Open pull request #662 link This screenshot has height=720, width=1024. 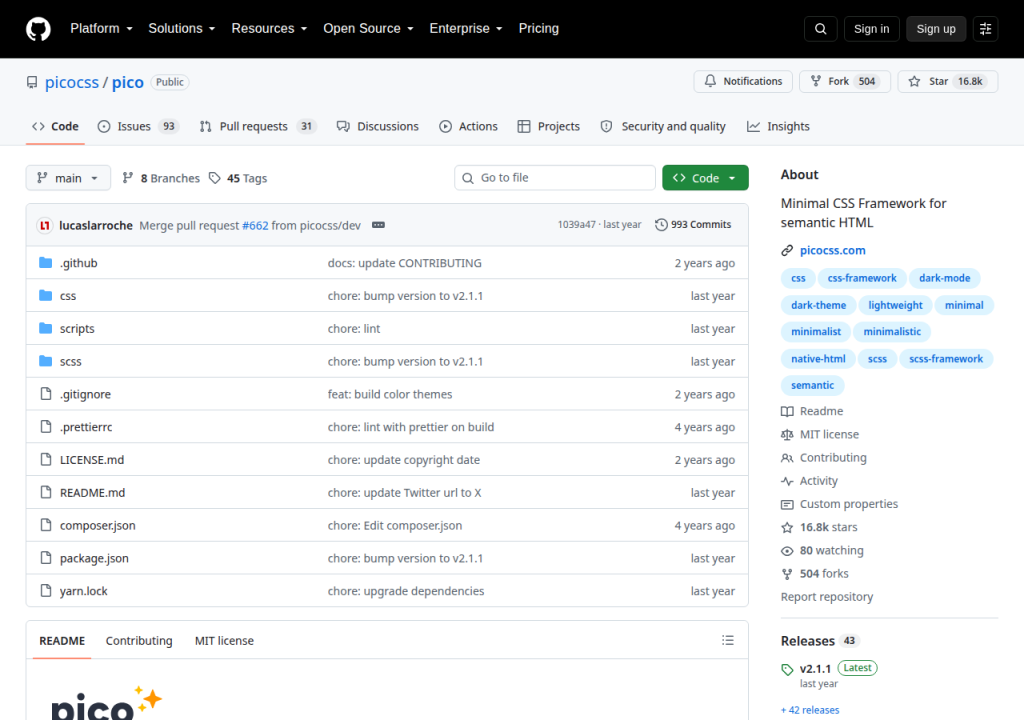click(x=255, y=225)
